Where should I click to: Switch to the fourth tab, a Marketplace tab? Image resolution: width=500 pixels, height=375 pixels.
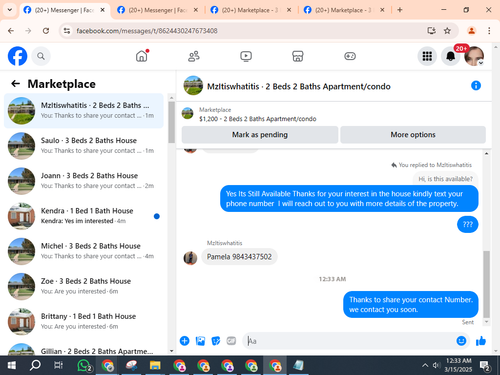(x=344, y=10)
